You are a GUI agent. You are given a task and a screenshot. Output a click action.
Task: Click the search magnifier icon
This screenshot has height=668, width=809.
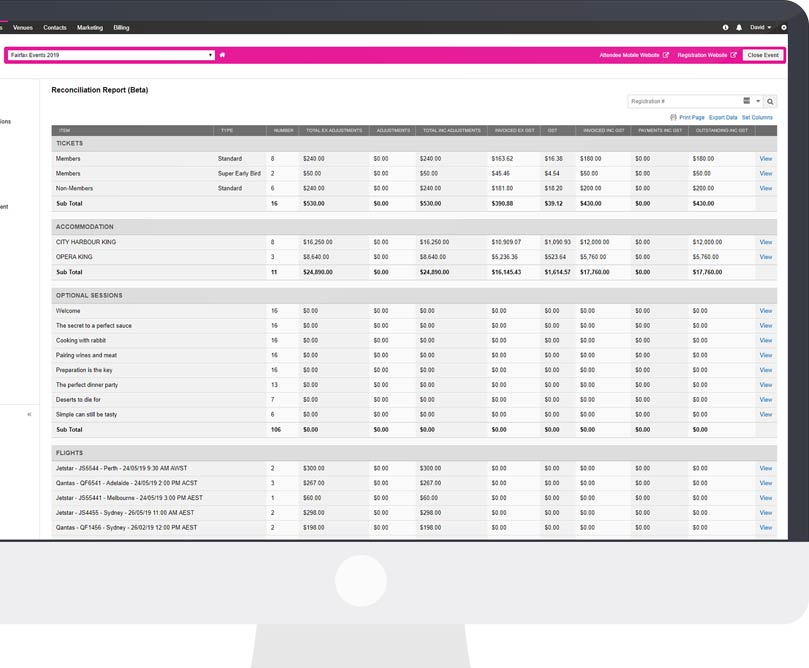[x=770, y=101]
